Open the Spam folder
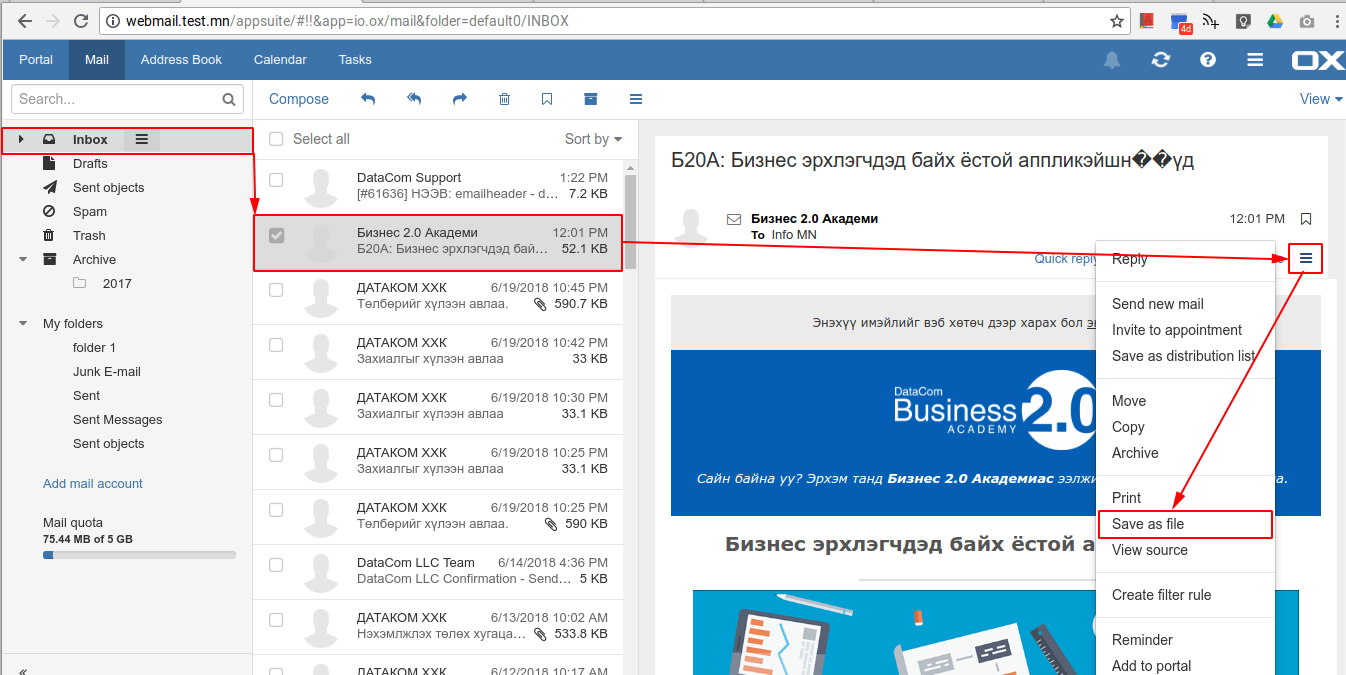Image resolution: width=1346 pixels, height=675 pixels. point(90,211)
